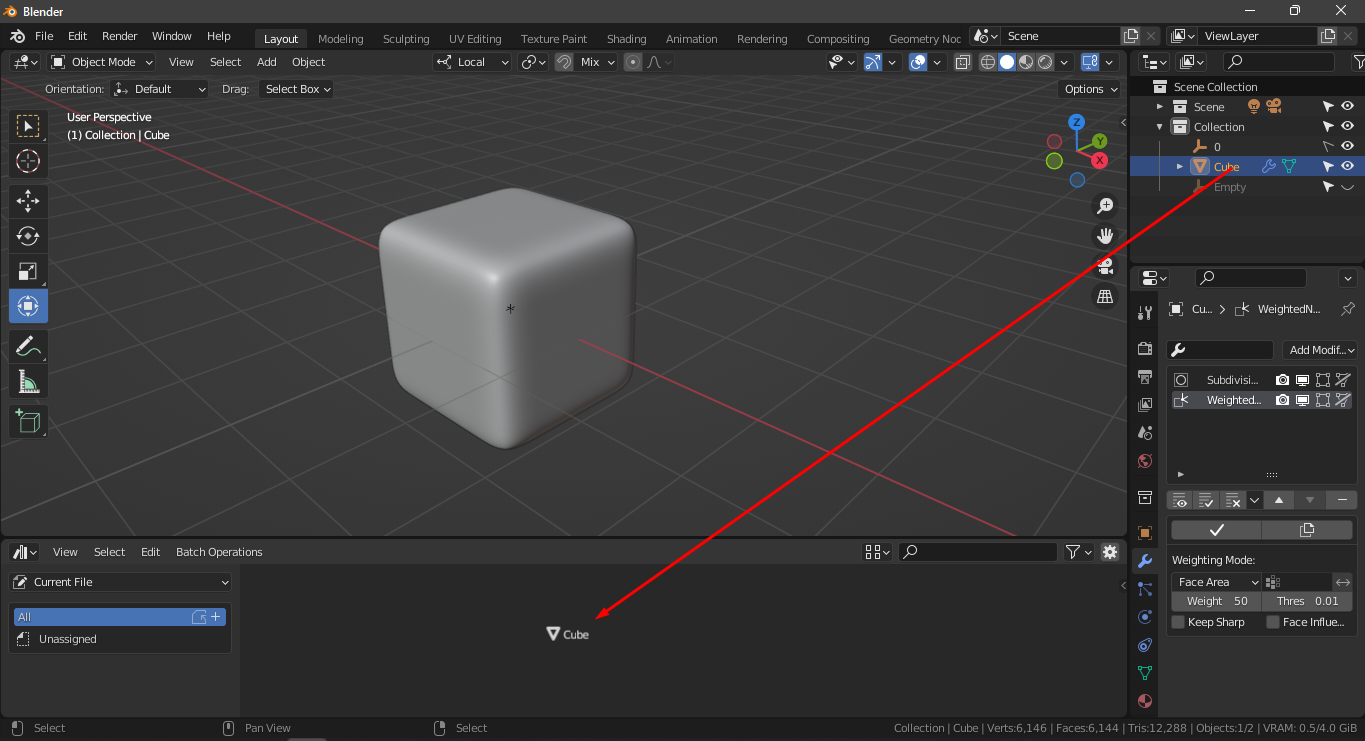Apply the modifier with checkmark button
Screen dimensions: 1365x741
[x=1216, y=530]
